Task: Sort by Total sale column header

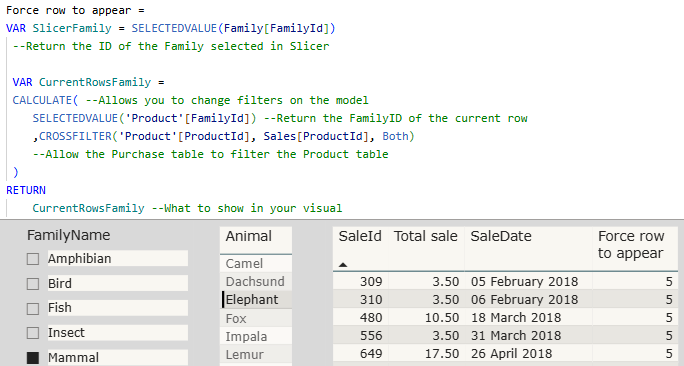Action: [426, 236]
